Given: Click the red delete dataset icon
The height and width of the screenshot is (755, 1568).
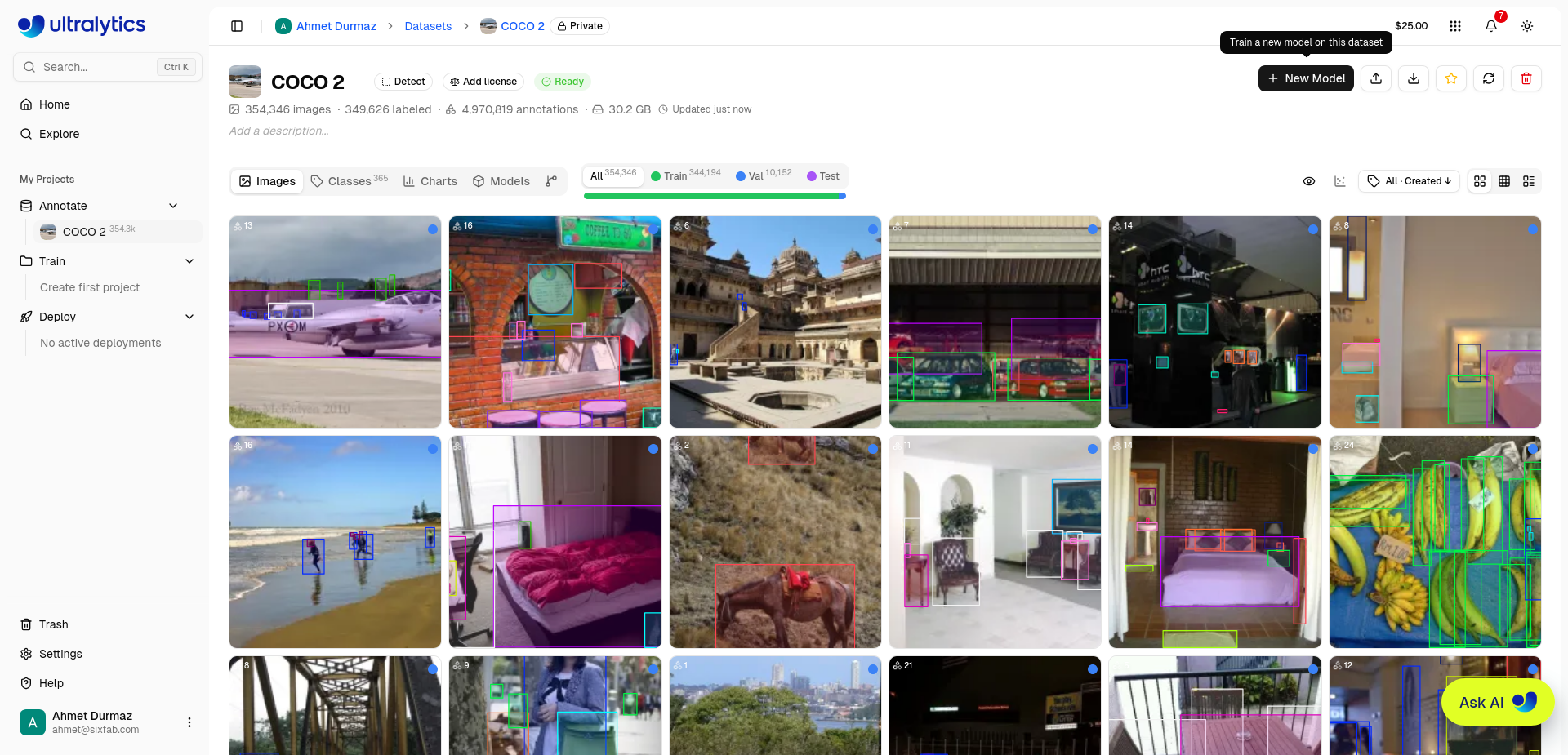Looking at the screenshot, I should tap(1526, 78).
